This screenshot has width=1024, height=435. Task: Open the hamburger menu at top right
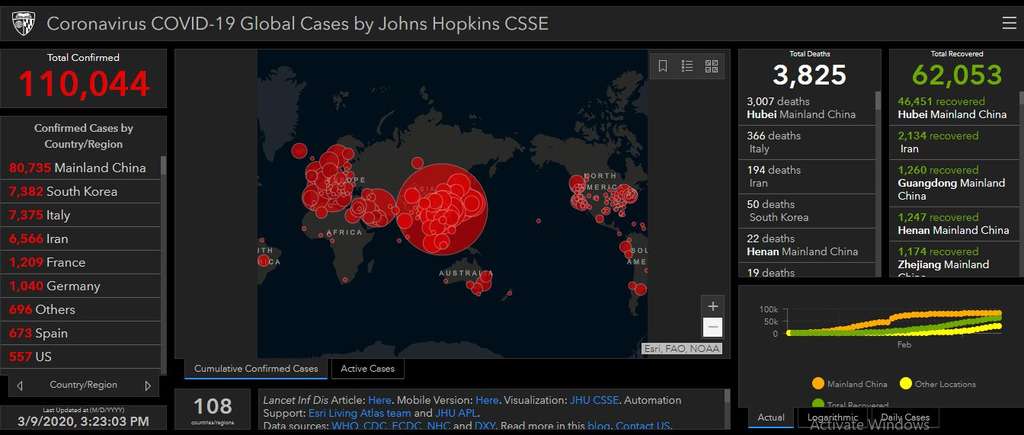coord(1009,24)
